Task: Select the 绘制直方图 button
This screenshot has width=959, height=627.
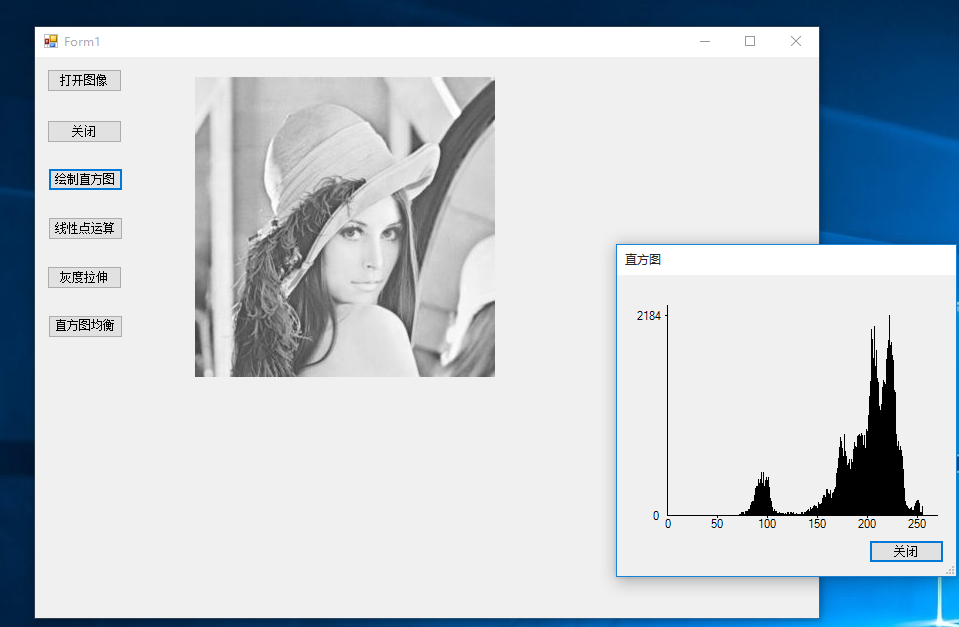Action: [x=85, y=179]
